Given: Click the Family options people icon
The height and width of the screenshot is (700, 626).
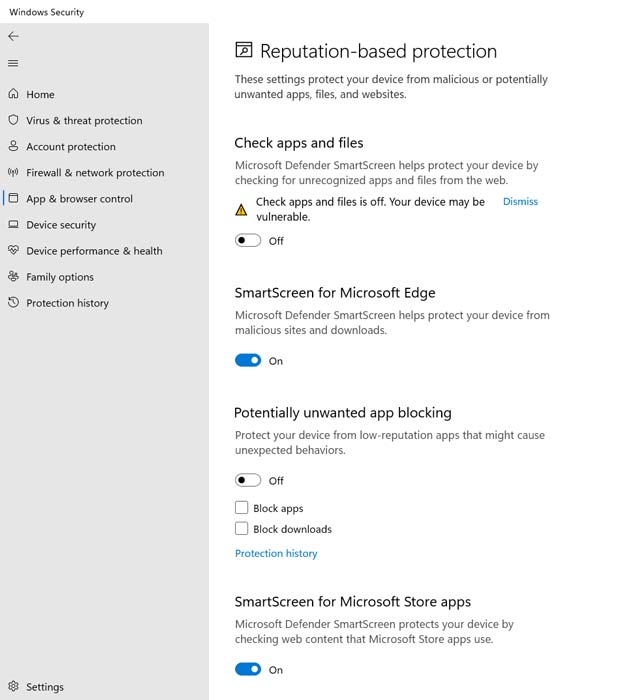Looking at the screenshot, I should [13, 276].
